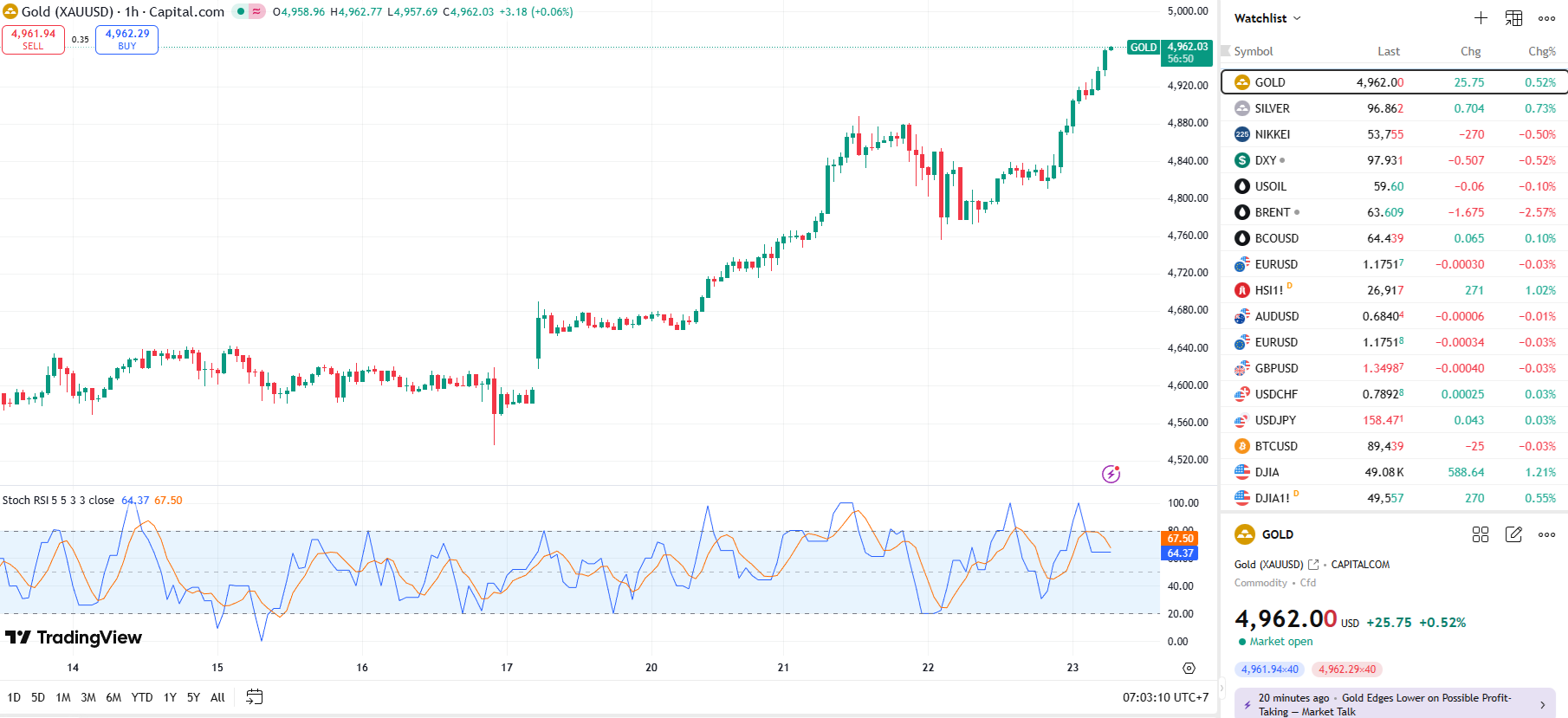Open the watchlist three-dots settings menu
1568x718 pixels.
point(1546,18)
